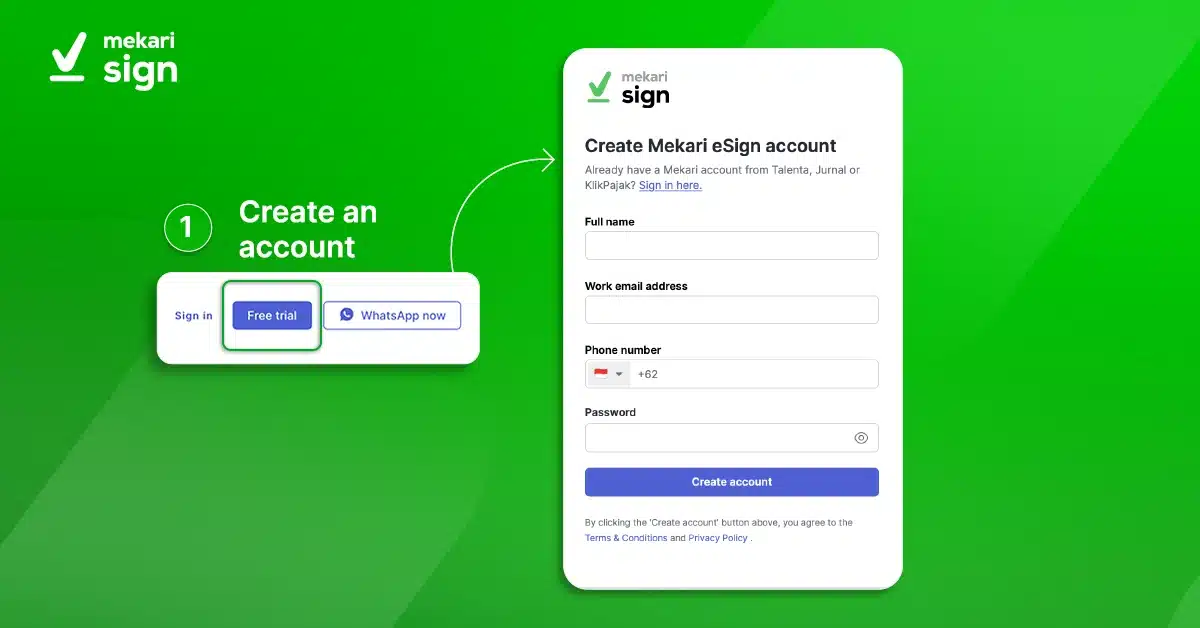Focus the Work email address field
The width and height of the screenshot is (1200, 628).
pyautogui.click(x=731, y=310)
